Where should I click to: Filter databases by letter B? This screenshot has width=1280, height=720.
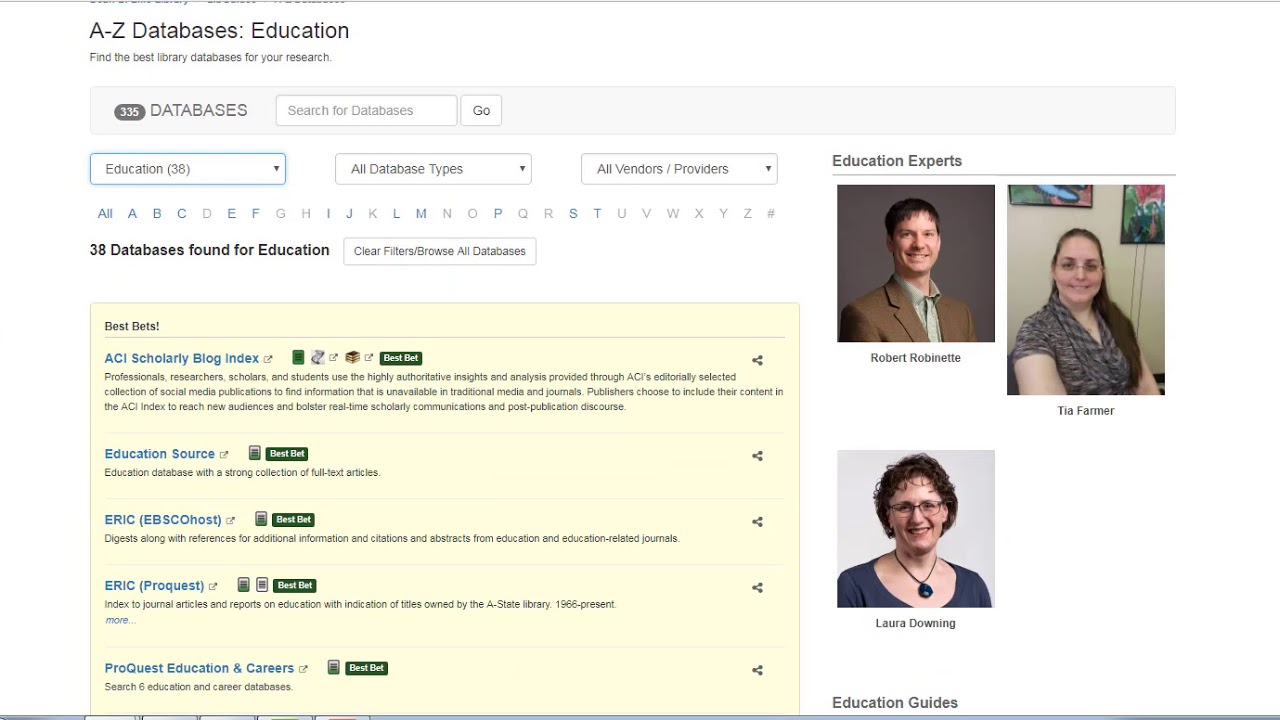pyautogui.click(x=157, y=213)
